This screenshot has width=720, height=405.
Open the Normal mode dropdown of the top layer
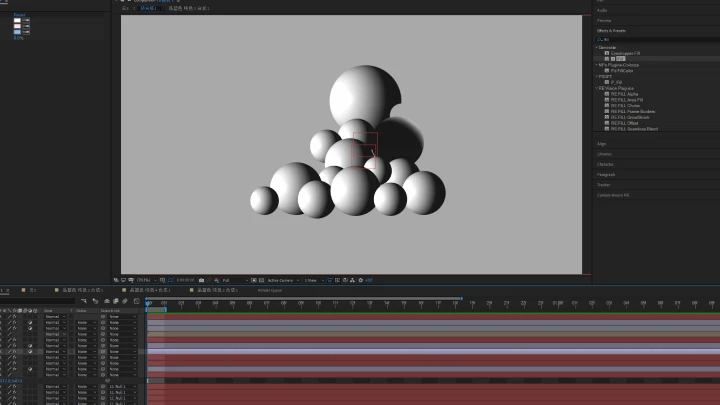[x=56, y=317]
